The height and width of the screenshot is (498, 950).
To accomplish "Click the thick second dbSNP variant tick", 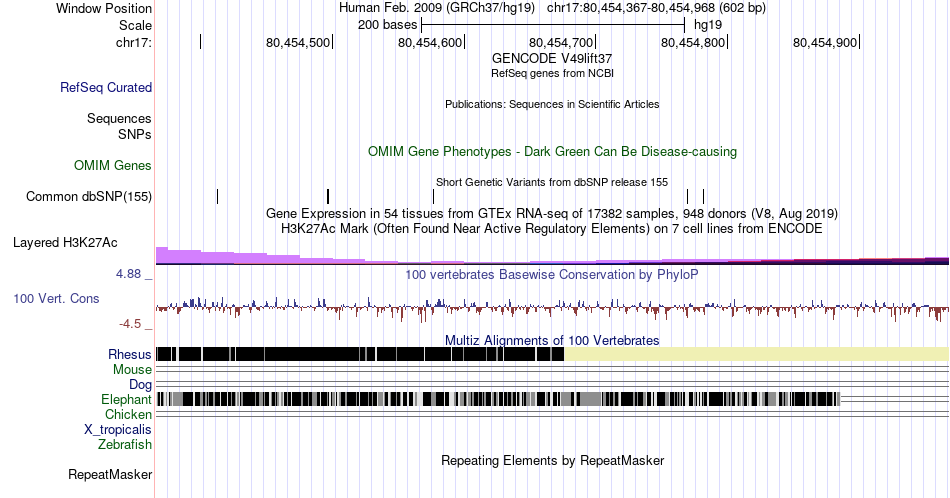I will (328, 196).
